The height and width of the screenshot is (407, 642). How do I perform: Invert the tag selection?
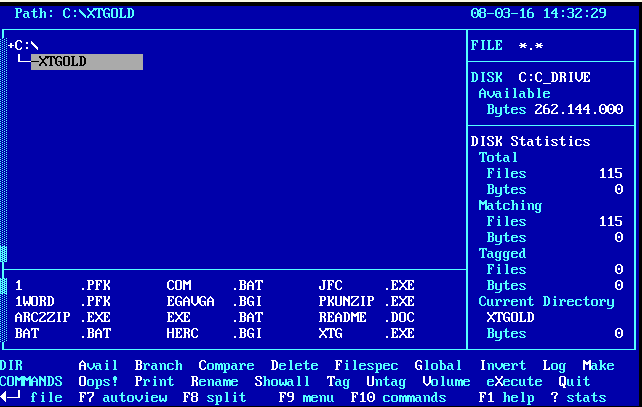tap(502, 366)
